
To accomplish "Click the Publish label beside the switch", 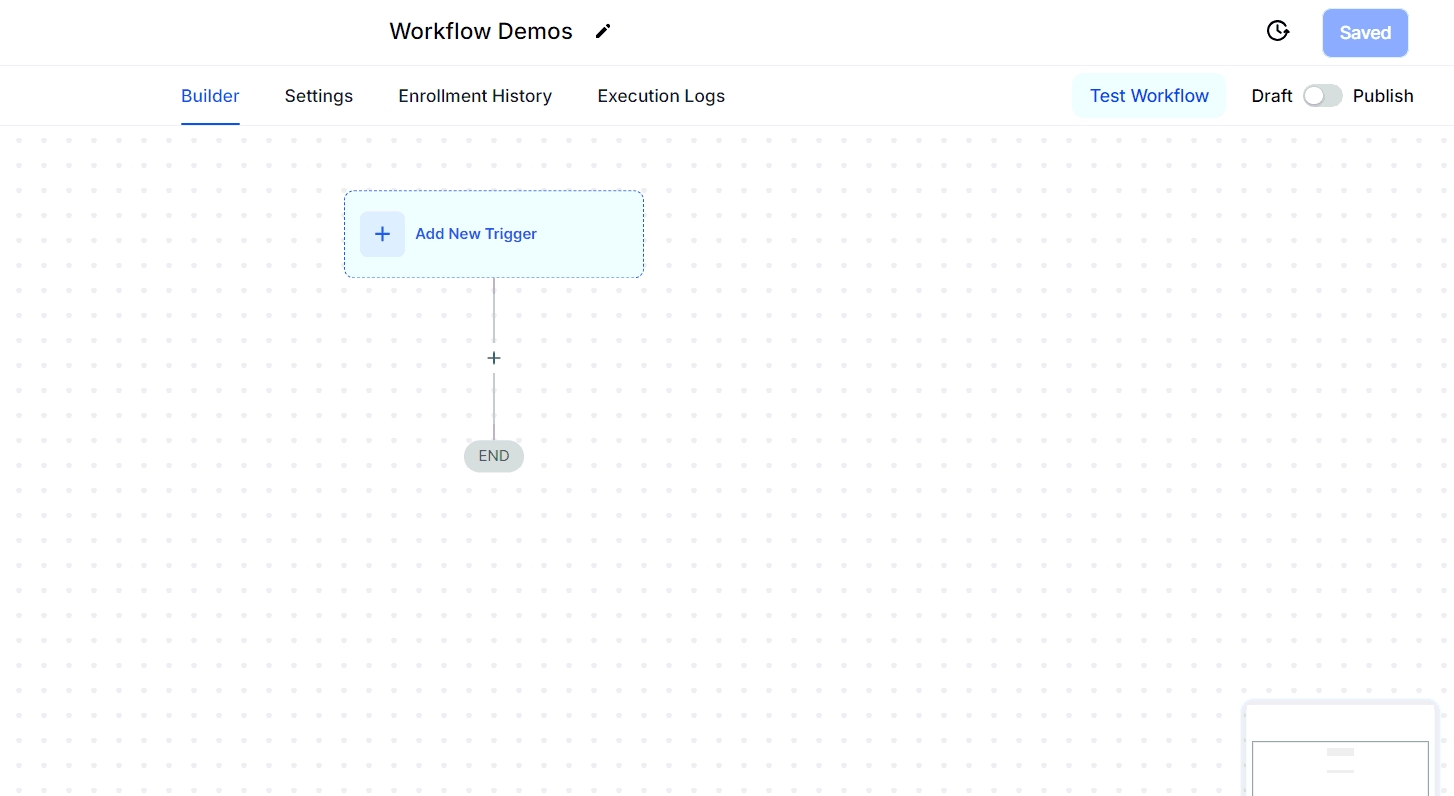I will [1382, 96].
